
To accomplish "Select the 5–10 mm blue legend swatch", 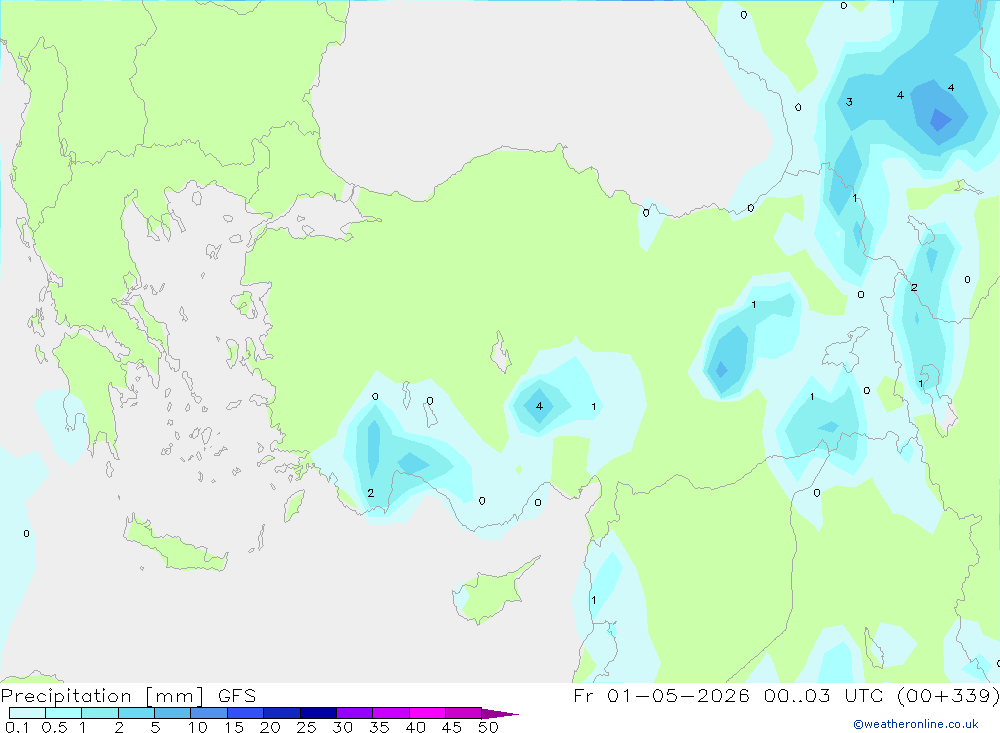I will [173, 713].
